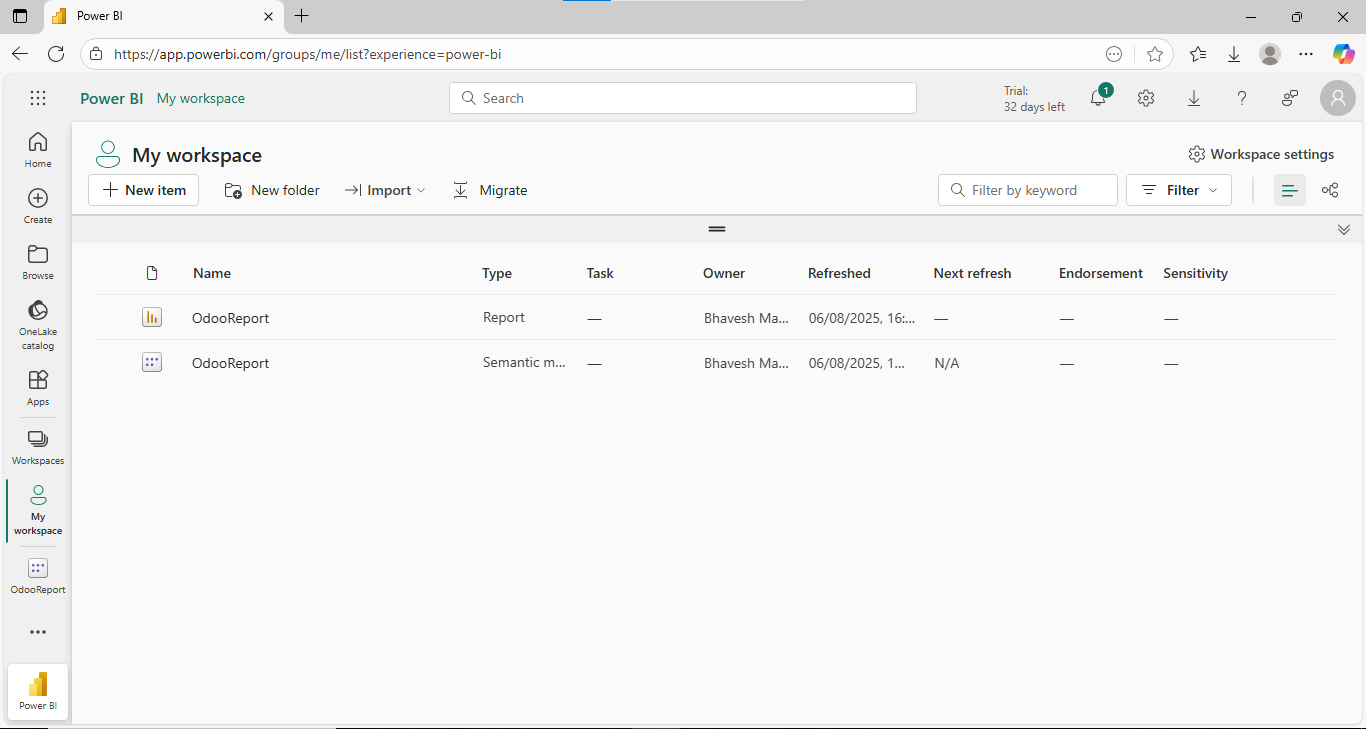Click N/A next refresh cell
The width and height of the screenshot is (1366, 729).
(x=946, y=363)
